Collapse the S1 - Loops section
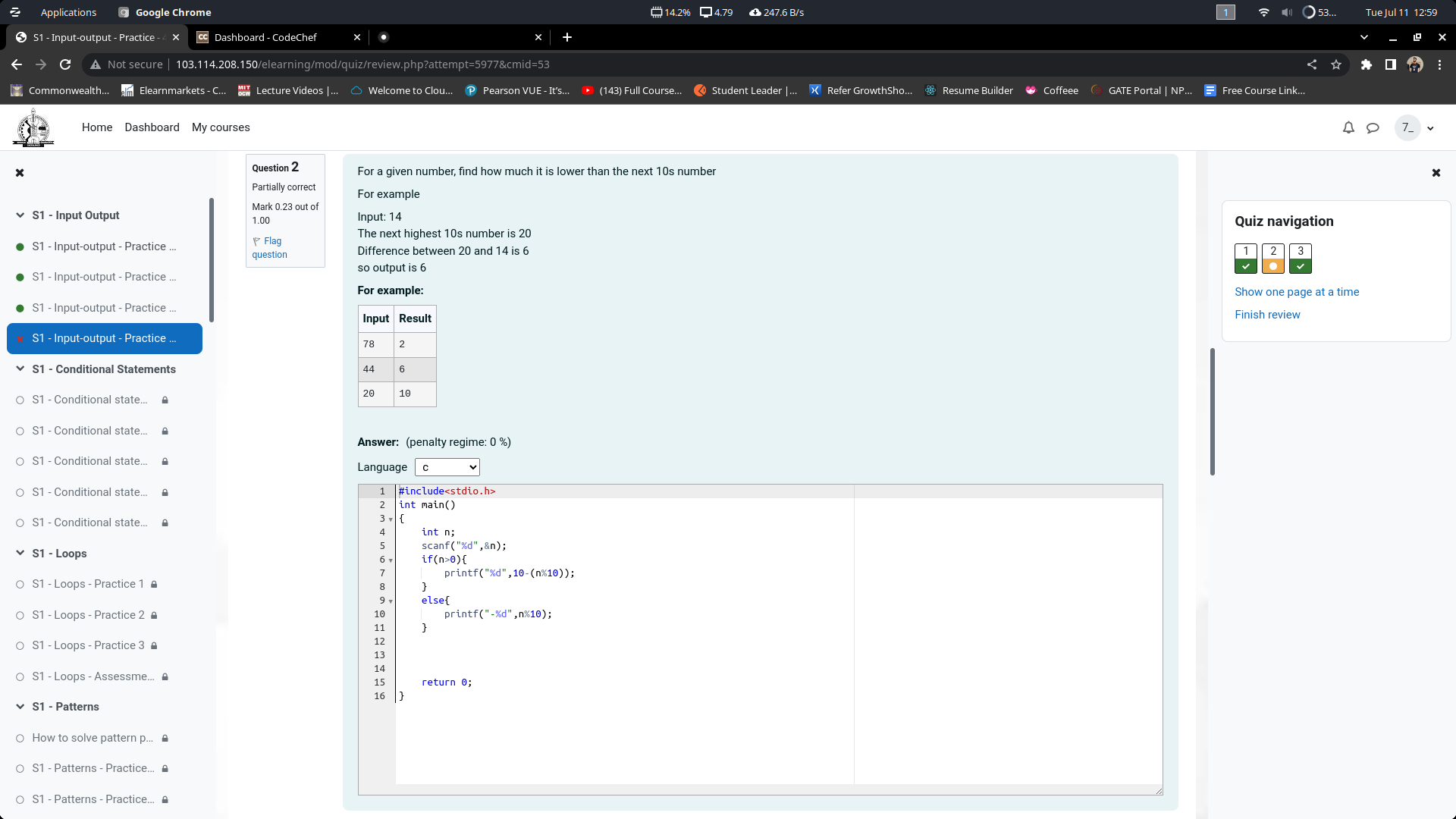Viewport: 1456px width, 819px height. [x=20, y=554]
